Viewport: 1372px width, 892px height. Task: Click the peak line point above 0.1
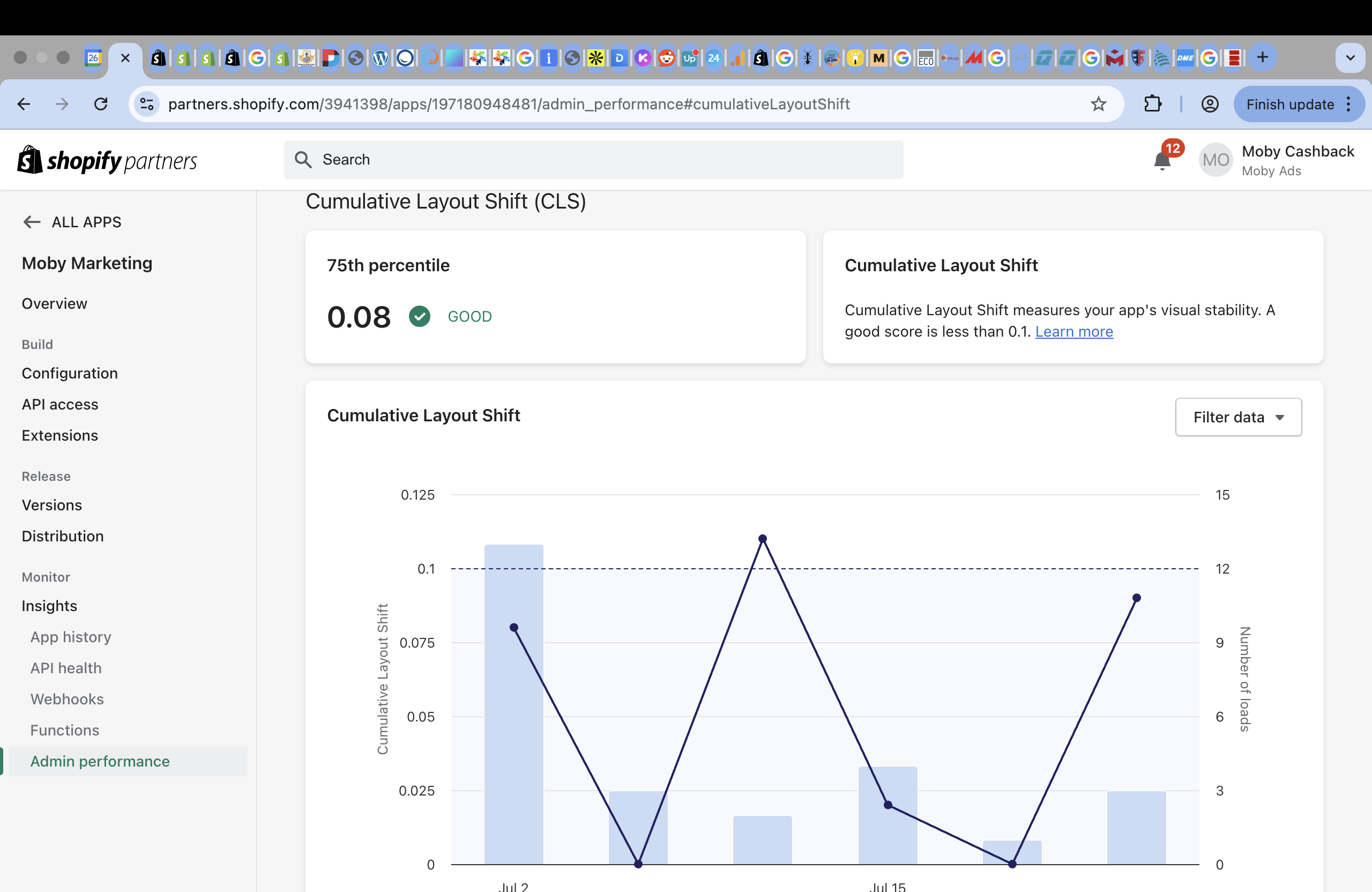point(763,539)
